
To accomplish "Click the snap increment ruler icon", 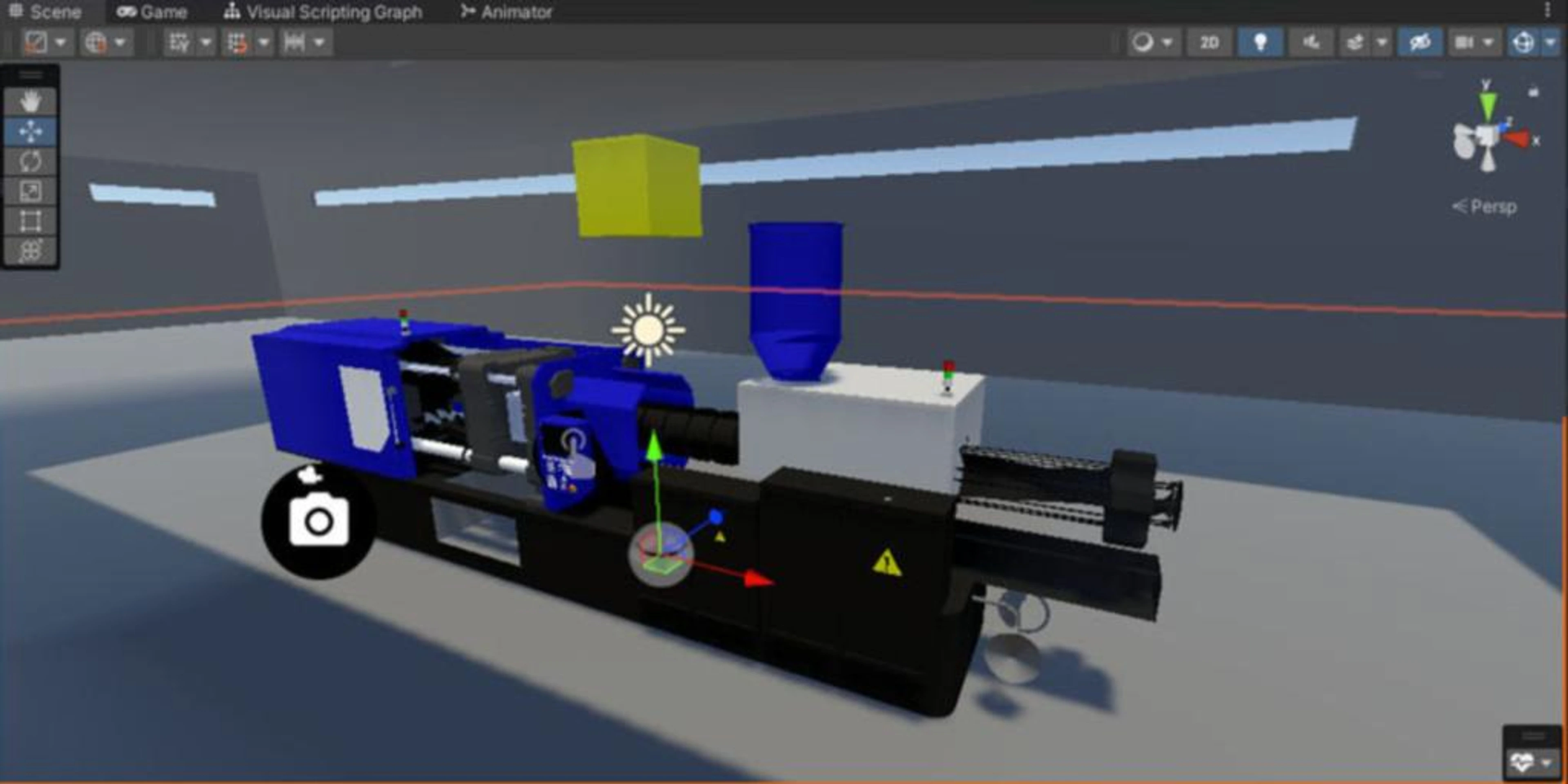I will click(x=294, y=42).
